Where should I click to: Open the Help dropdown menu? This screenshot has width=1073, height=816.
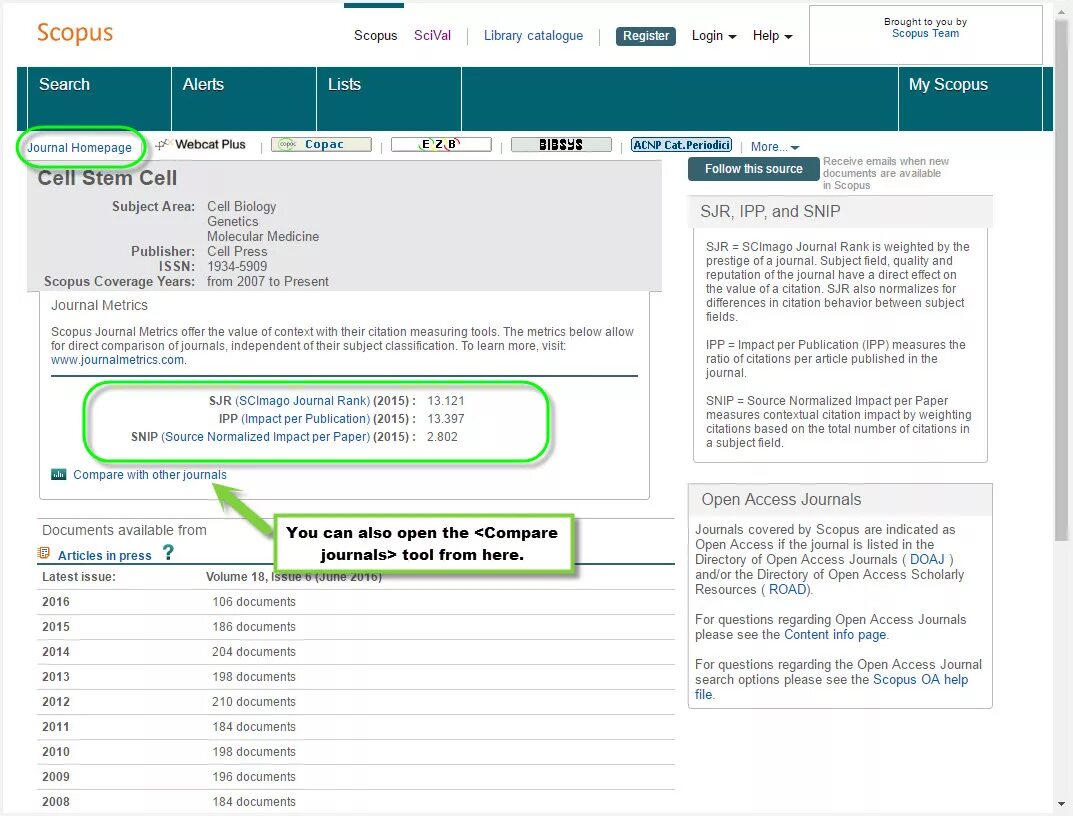(x=773, y=36)
